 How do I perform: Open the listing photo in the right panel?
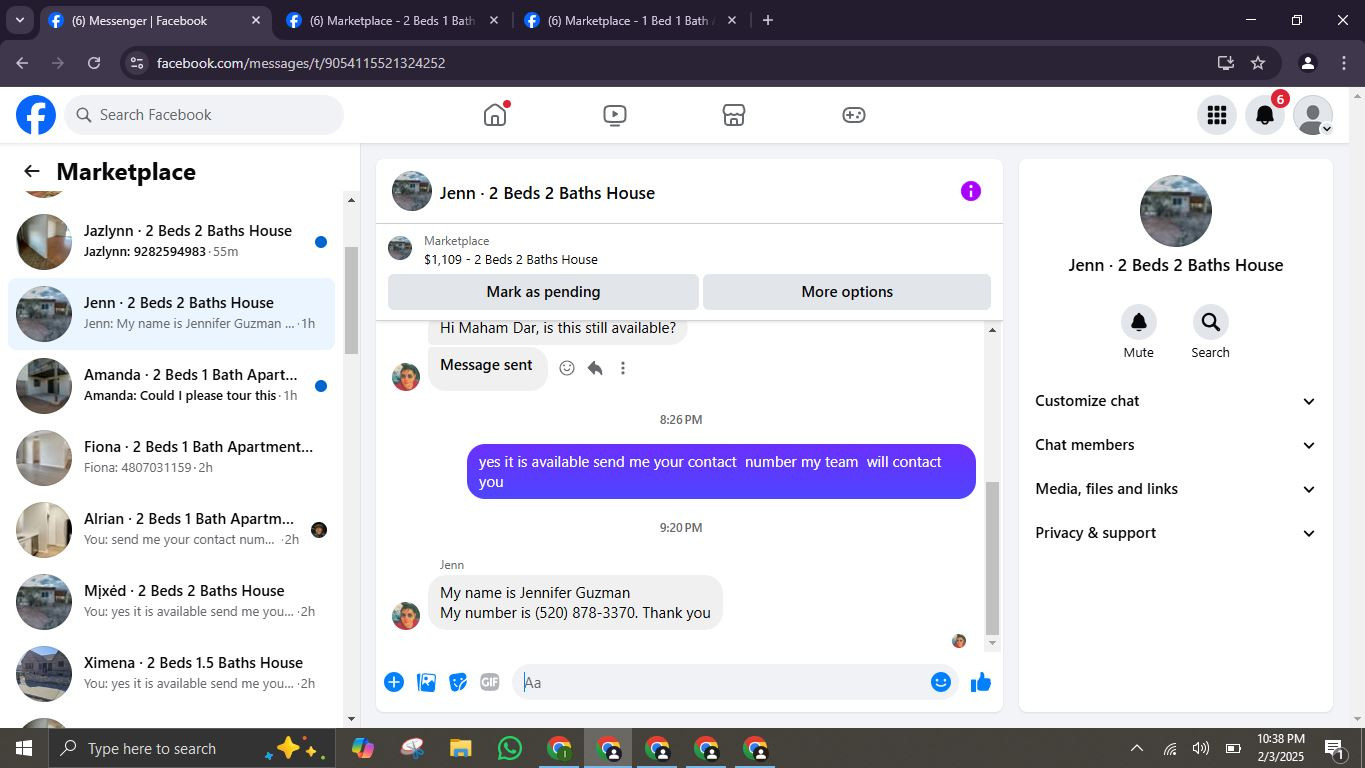tap(1176, 211)
